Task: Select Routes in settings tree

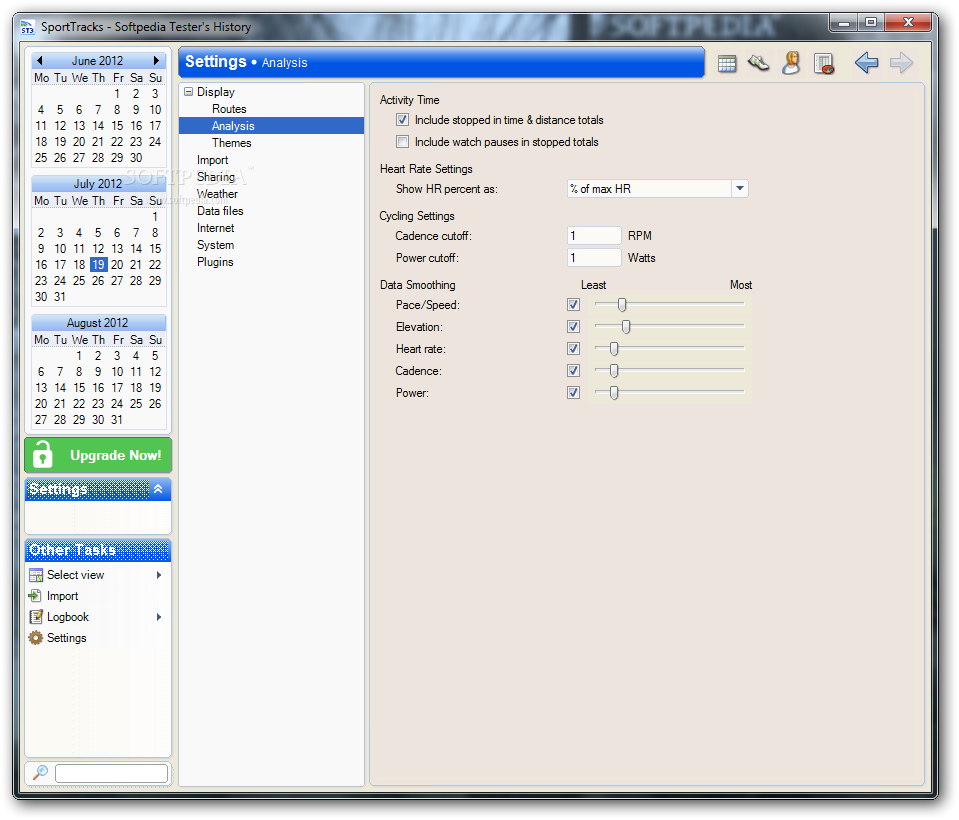Action: point(229,109)
